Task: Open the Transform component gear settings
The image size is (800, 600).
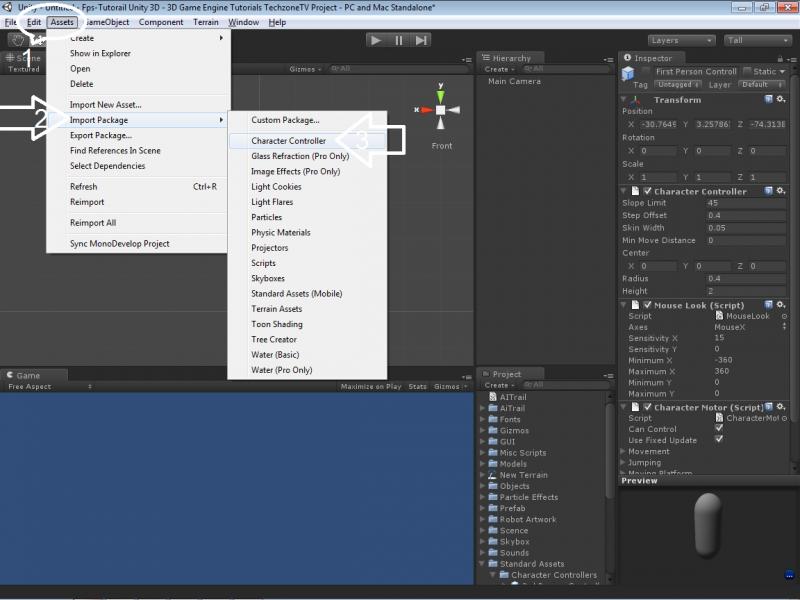Action: click(x=782, y=100)
